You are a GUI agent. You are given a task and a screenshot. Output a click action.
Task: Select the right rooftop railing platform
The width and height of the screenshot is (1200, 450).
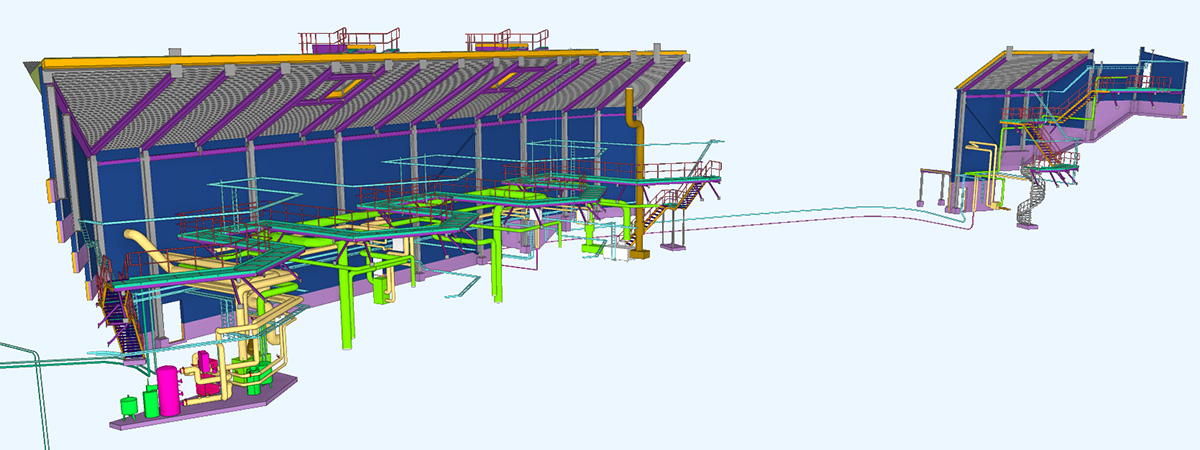507,41
